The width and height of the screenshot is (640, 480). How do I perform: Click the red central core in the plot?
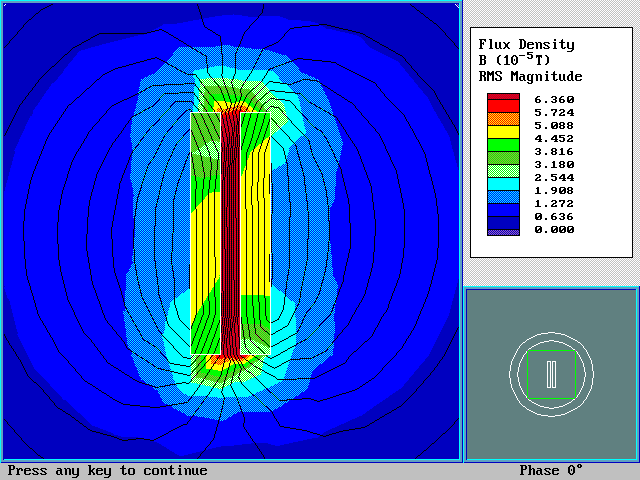coord(231,230)
